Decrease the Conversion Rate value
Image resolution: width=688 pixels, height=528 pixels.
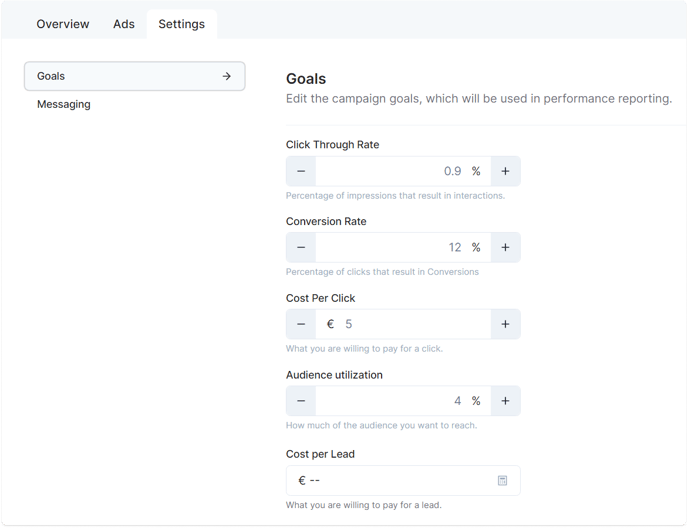click(x=301, y=248)
